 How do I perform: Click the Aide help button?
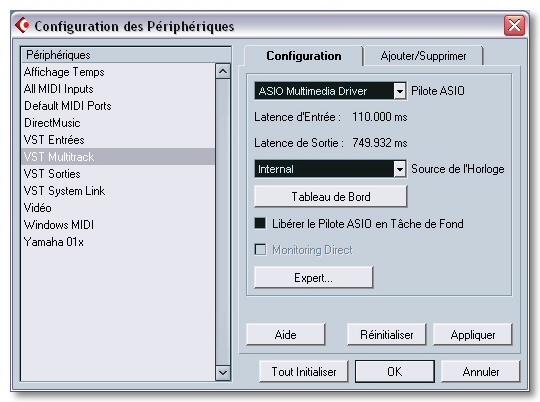(285, 334)
